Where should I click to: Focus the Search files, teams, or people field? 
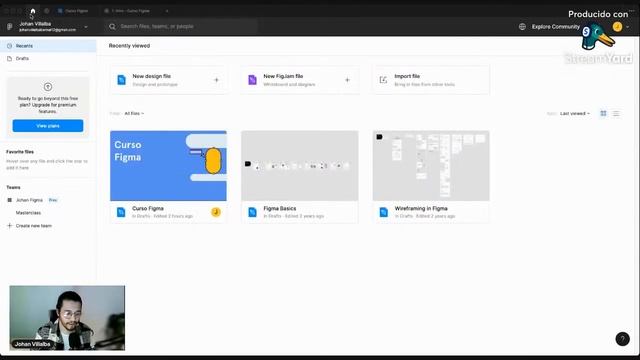point(182,27)
